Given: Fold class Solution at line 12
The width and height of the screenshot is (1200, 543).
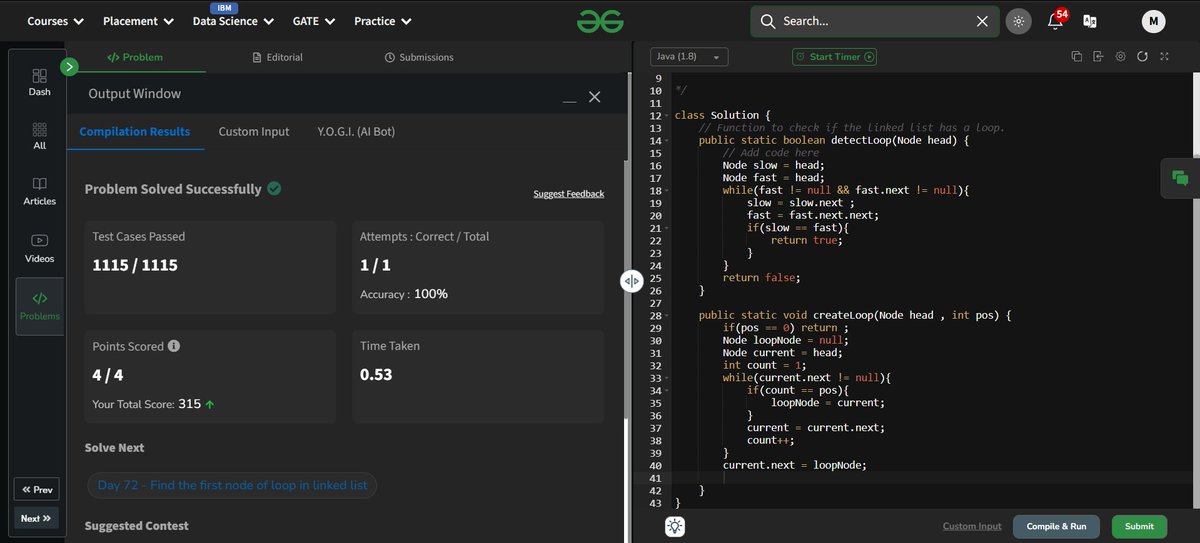Looking at the screenshot, I should click(x=667, y=116).
